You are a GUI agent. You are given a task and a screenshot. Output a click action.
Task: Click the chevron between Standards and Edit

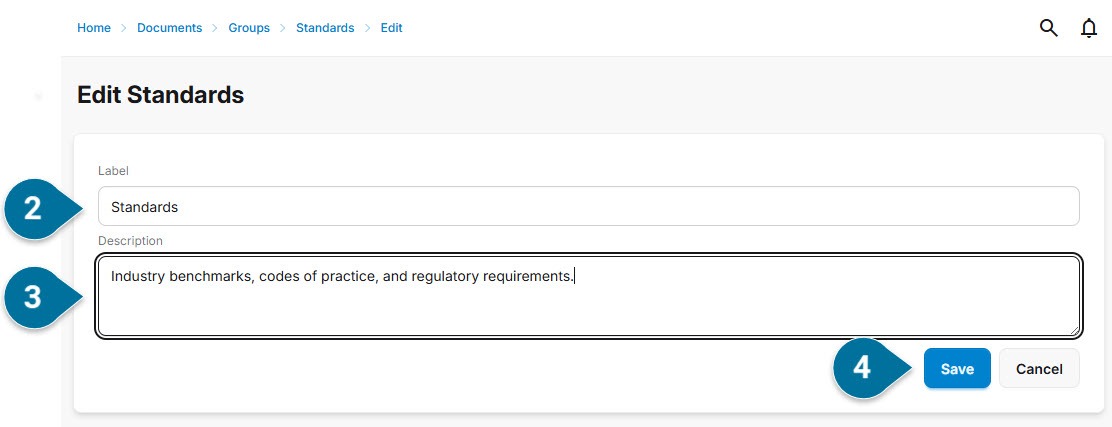click(x=367, y=28)
